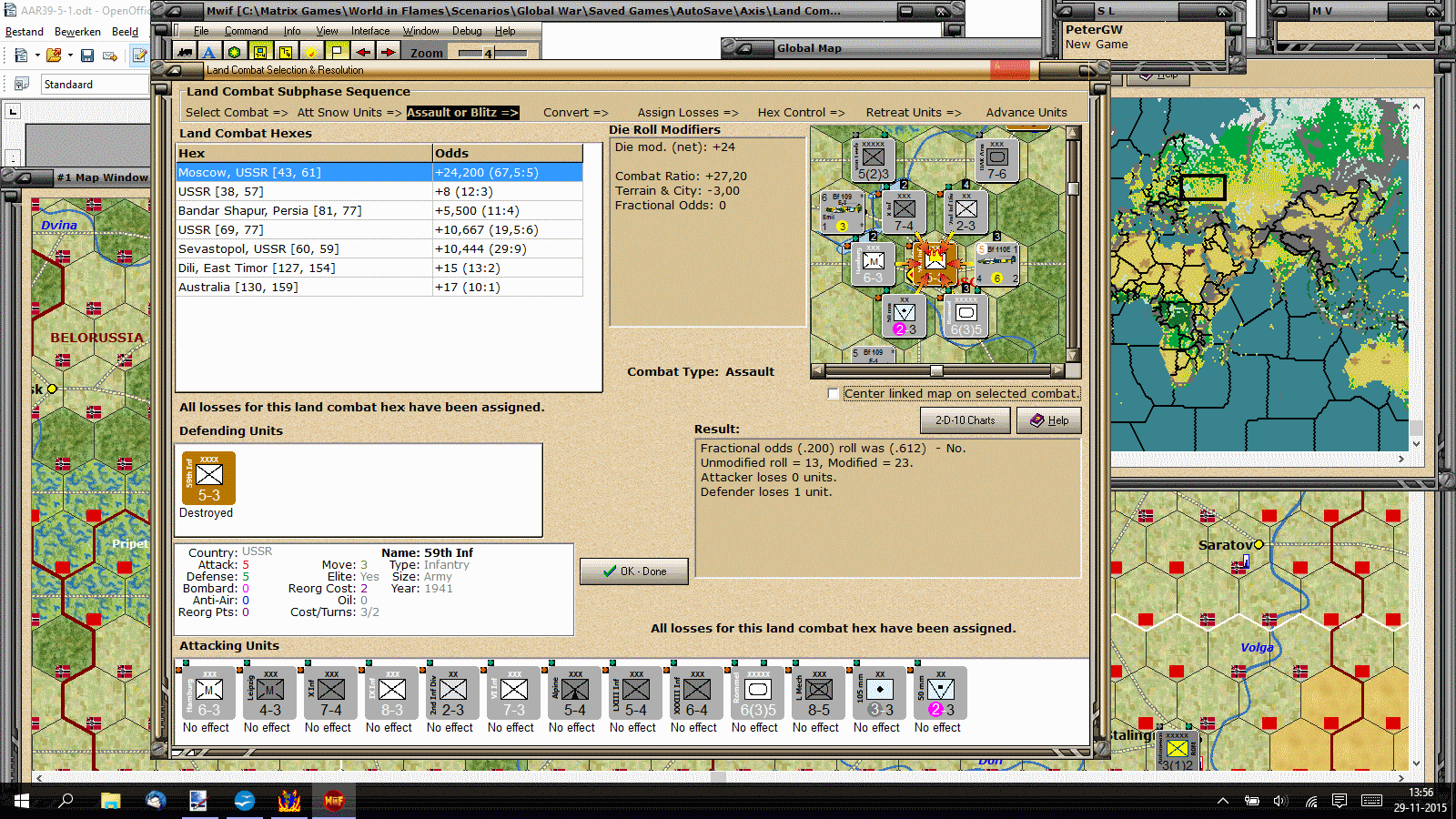Click the yellow sun burst toolbar icon

click(311, 53)
